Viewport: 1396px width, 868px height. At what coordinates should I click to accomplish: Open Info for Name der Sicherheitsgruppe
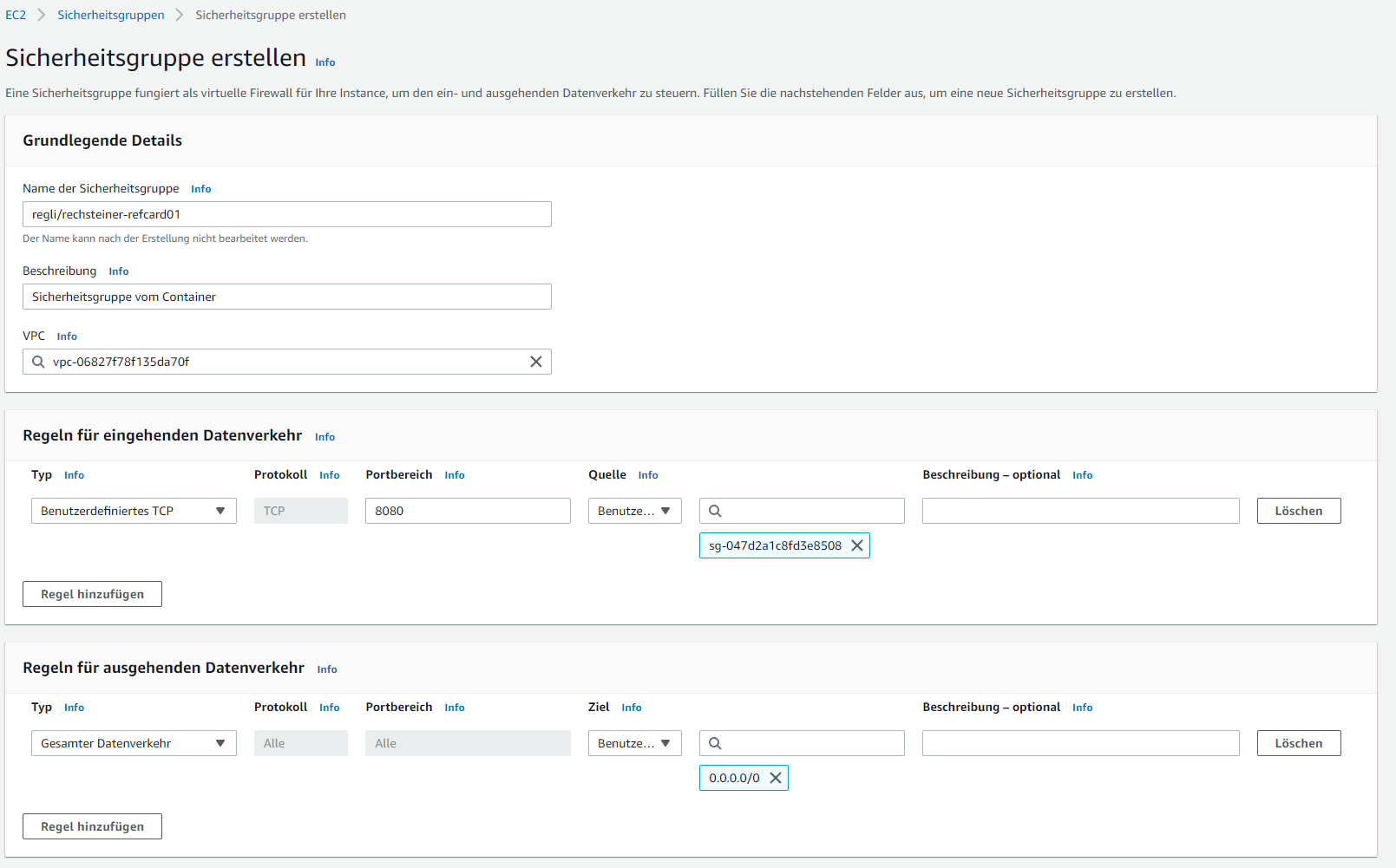pyautogui.click(x=201, y=189)
